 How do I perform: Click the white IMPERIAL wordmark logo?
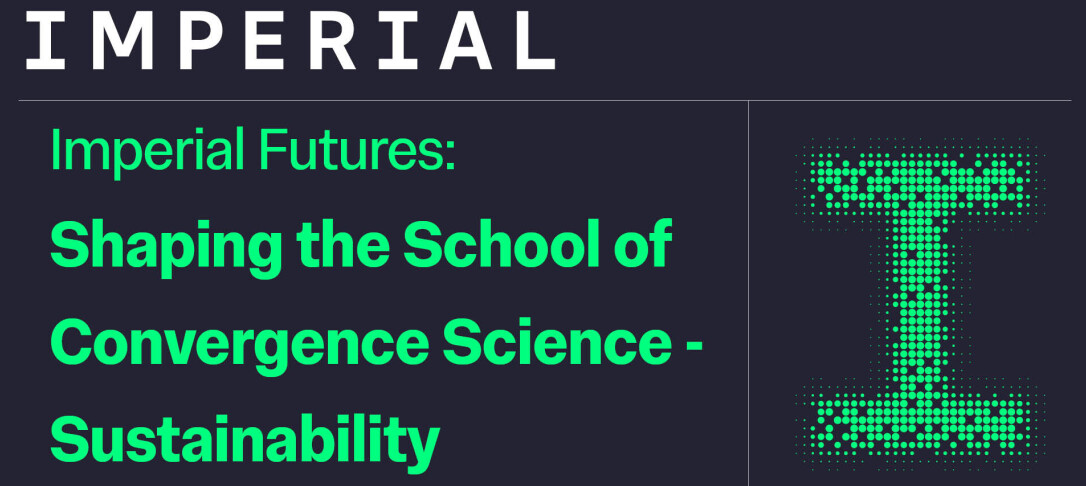pos(289,40)
